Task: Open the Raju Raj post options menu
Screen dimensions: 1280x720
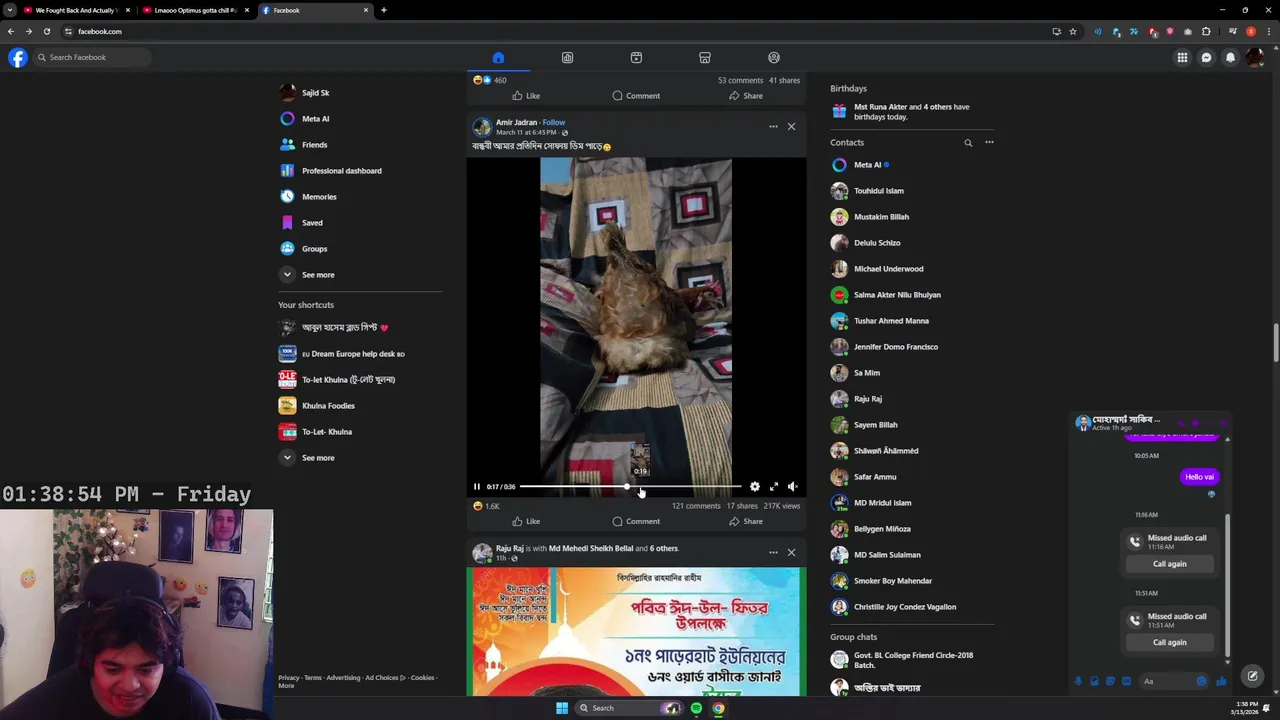Action: [773, 552]
